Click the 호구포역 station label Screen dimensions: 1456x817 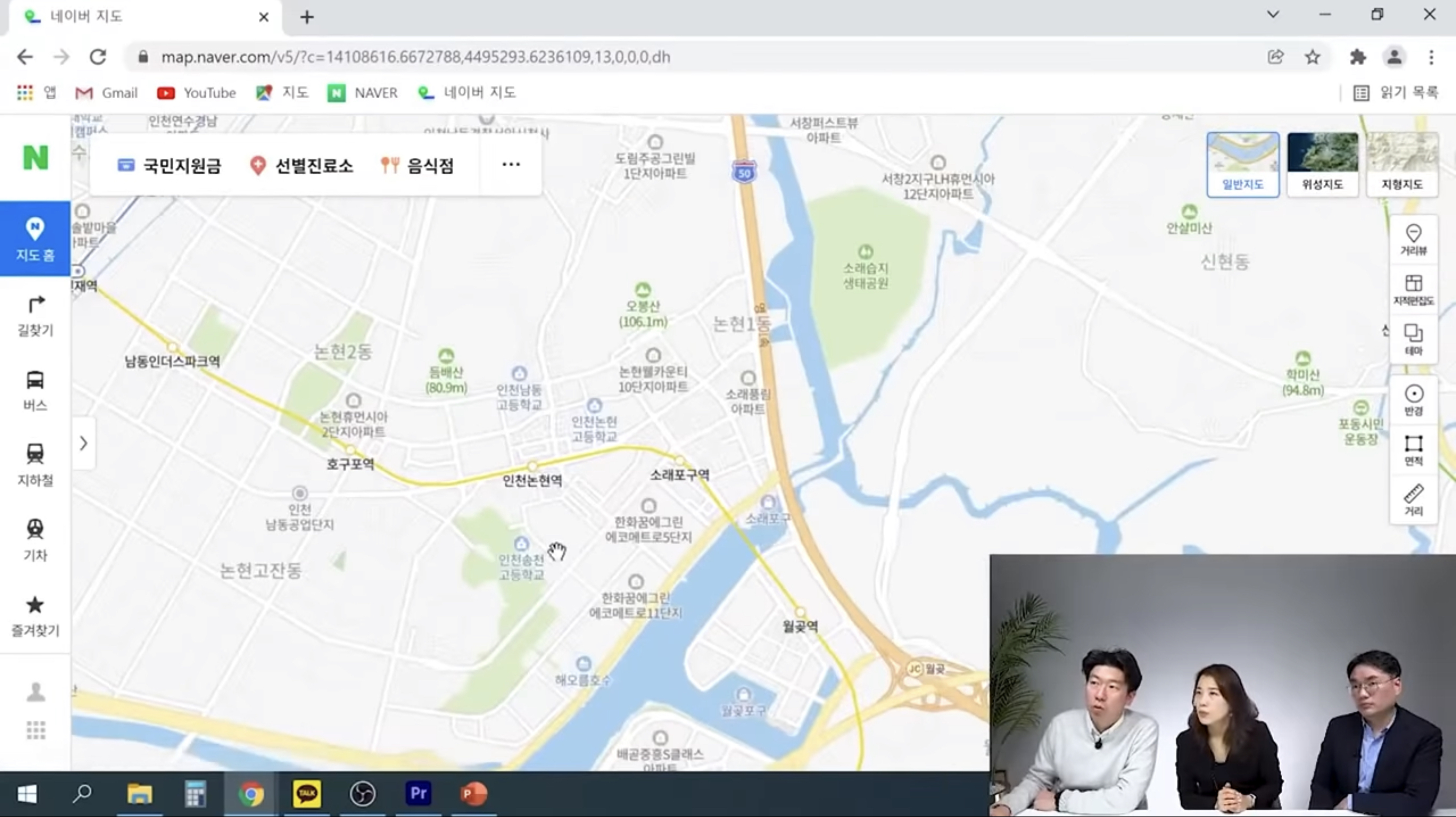(351, 464)
